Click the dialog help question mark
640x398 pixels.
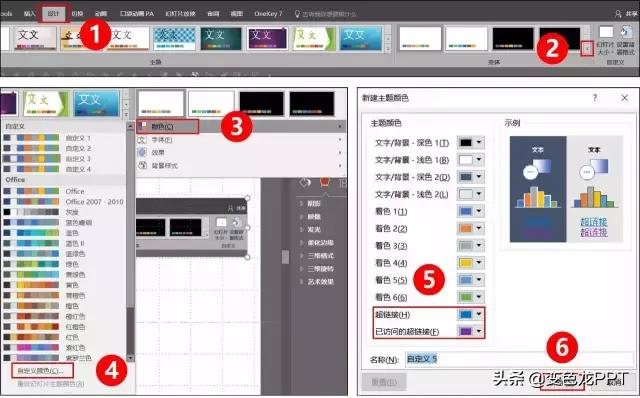[595, 98]
